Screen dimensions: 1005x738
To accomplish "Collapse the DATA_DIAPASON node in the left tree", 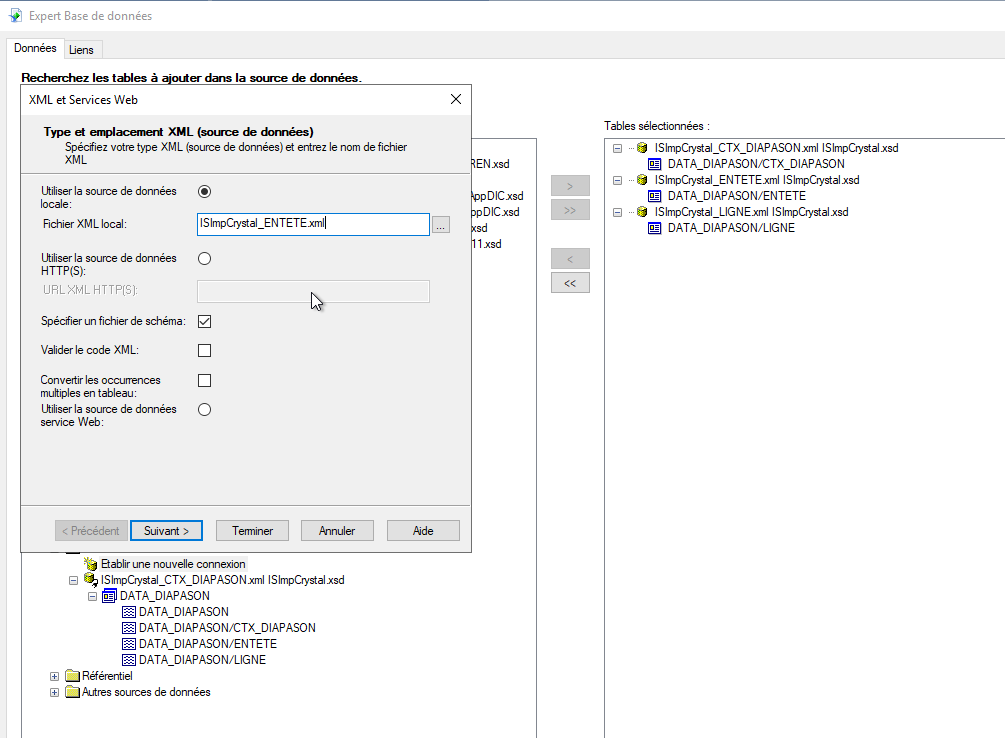I will click(x=92, y=596).
